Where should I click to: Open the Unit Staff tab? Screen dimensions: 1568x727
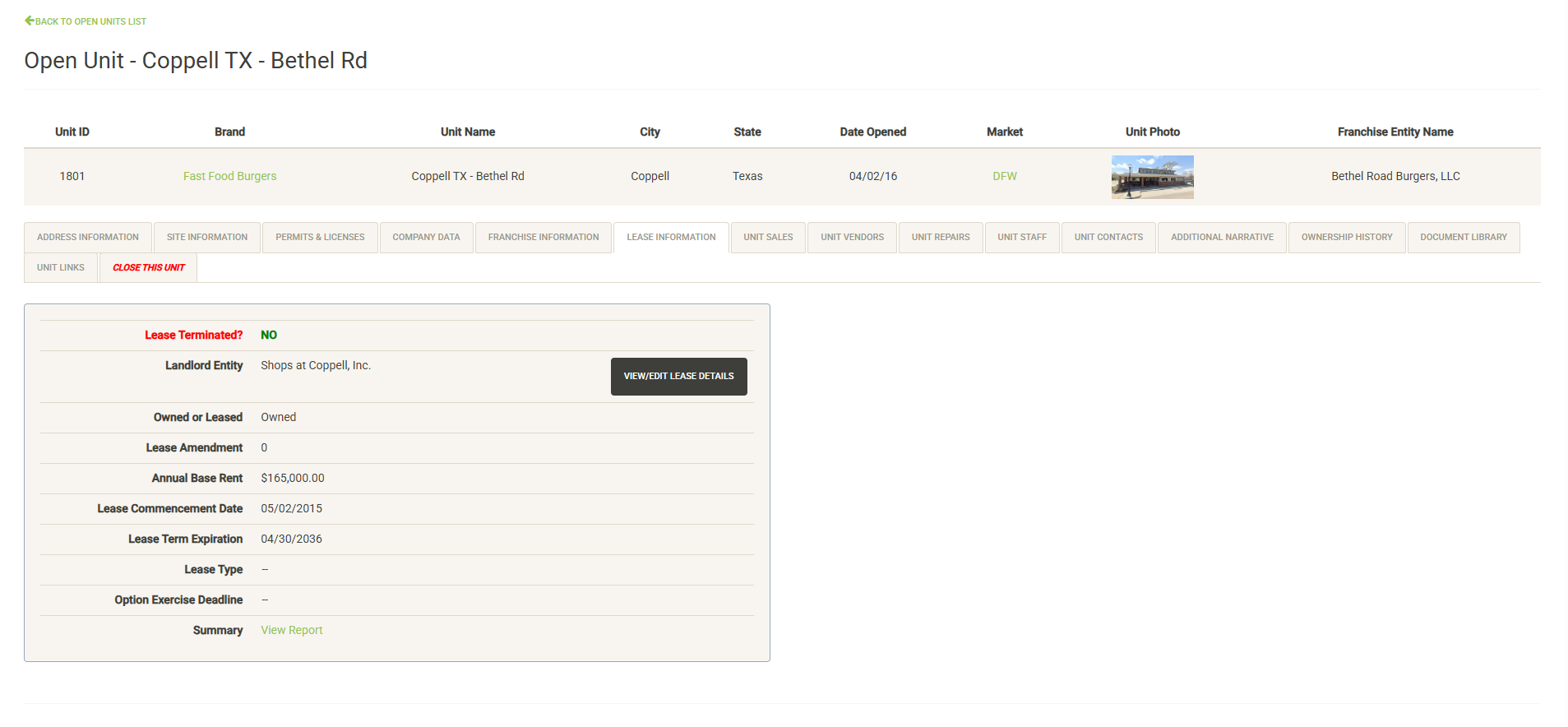[1022, 237]
